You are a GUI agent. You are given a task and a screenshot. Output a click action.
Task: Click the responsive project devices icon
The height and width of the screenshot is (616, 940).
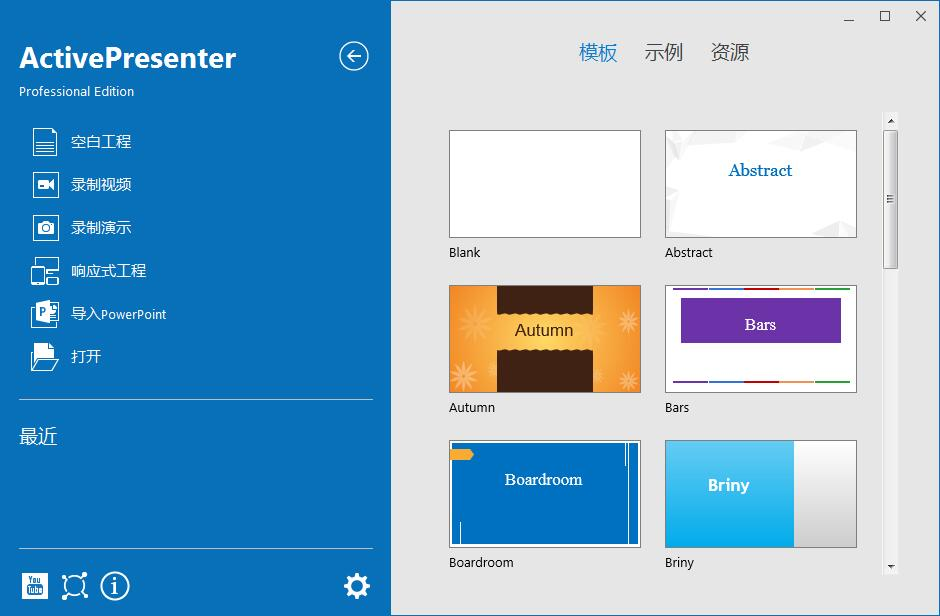point(45,271)
